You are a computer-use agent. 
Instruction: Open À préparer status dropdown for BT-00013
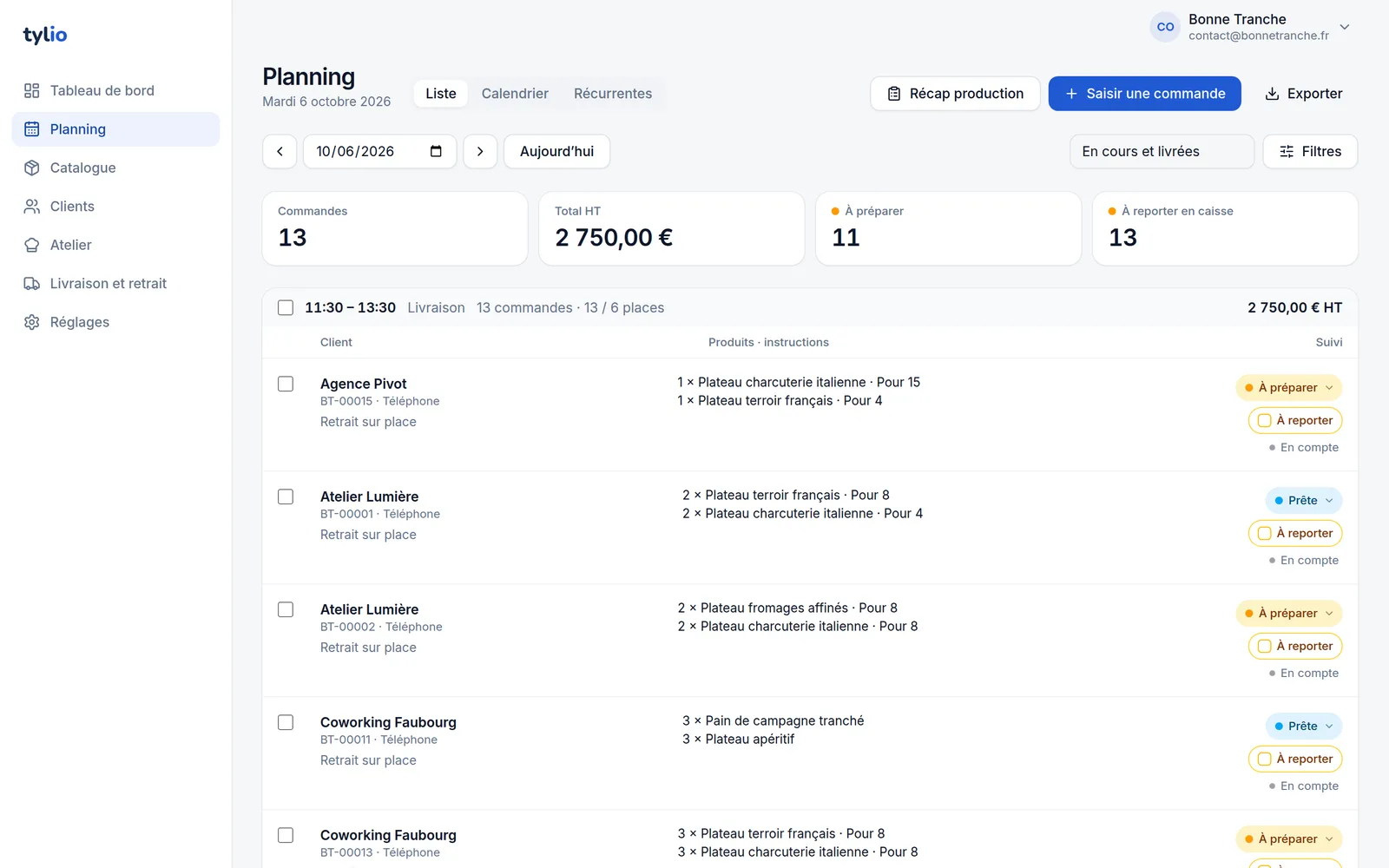pyautogui.click(x=1289, y=838)
